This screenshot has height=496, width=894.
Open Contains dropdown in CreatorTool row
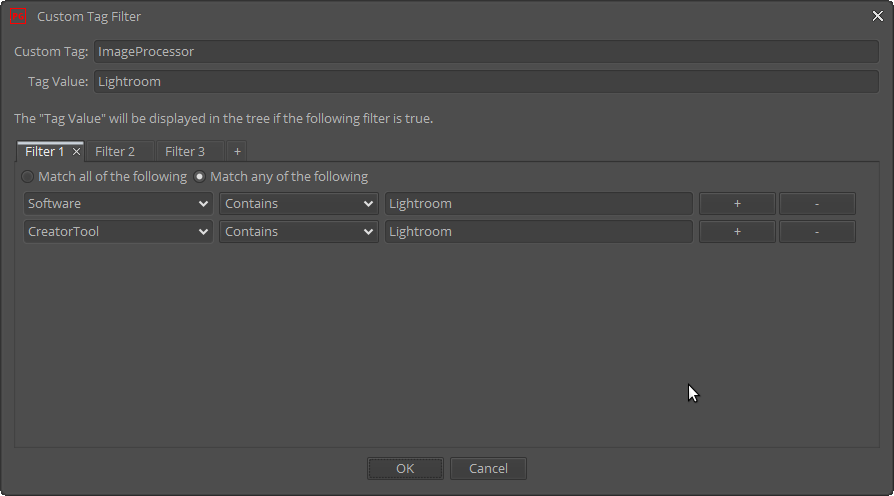pos(299,231)
